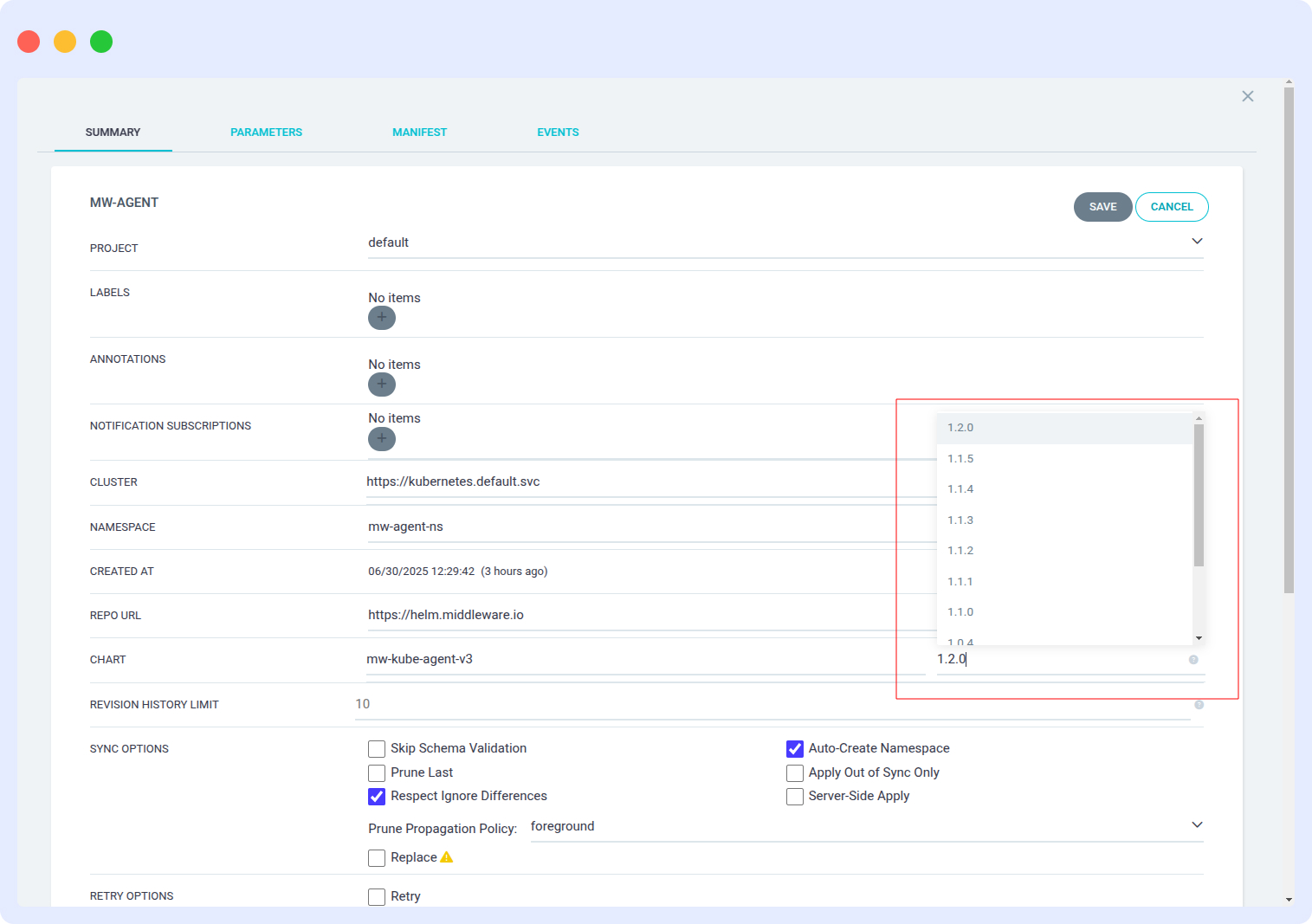Open the help icon beside the chart version
The image size is (1312, 924).
tap(1192, 659)
